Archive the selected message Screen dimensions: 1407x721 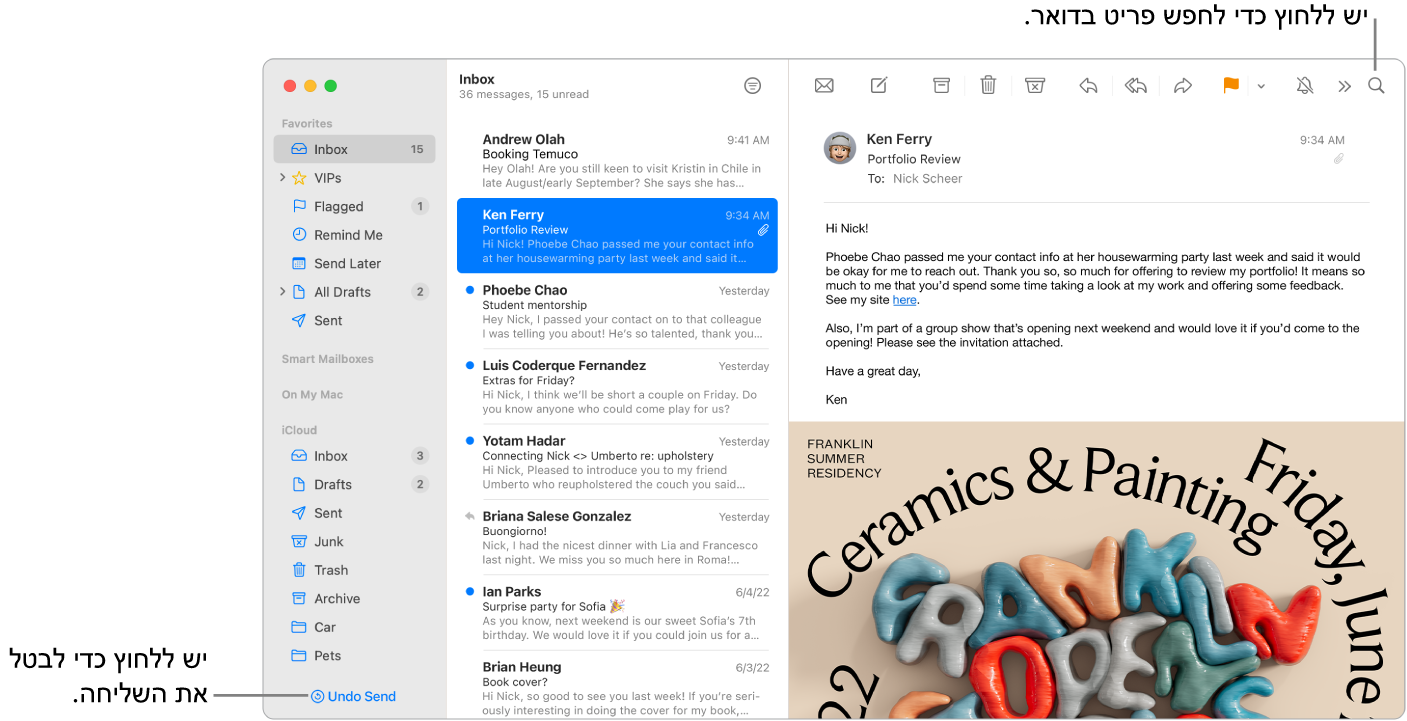941,86
